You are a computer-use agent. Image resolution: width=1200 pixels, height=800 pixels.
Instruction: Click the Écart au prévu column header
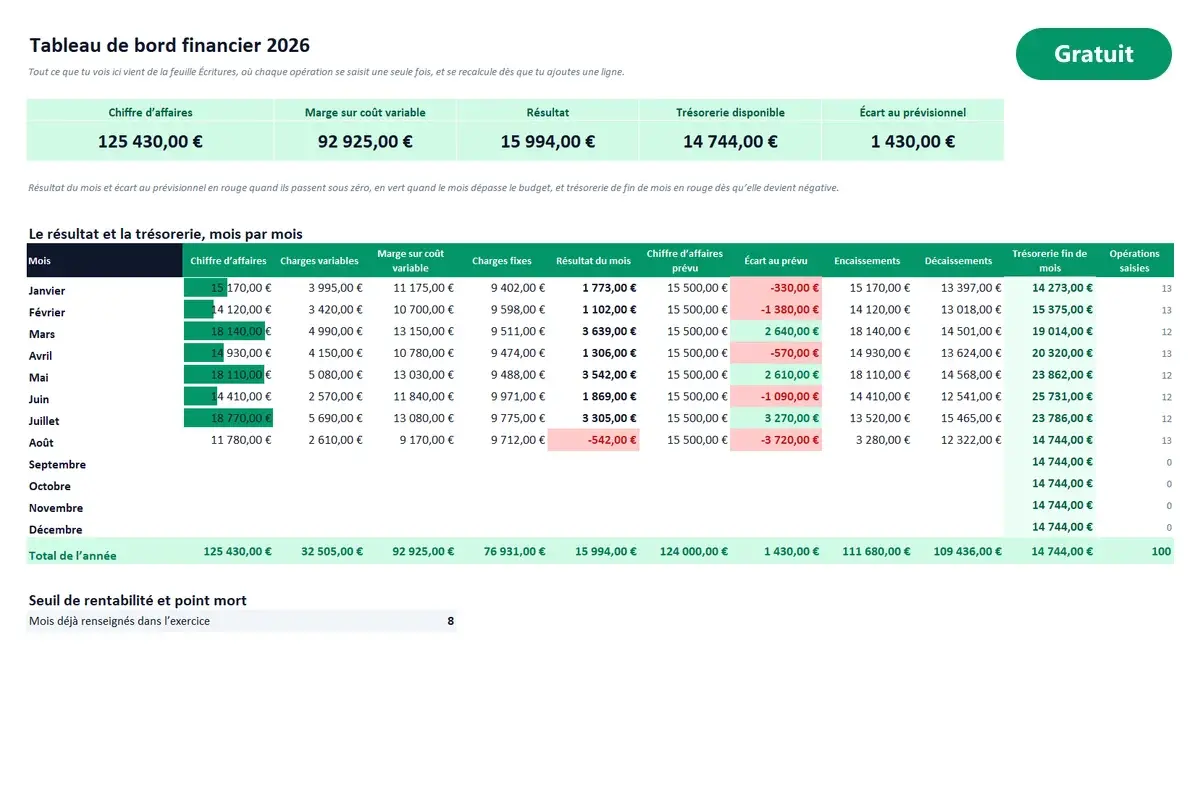[776, 260]
